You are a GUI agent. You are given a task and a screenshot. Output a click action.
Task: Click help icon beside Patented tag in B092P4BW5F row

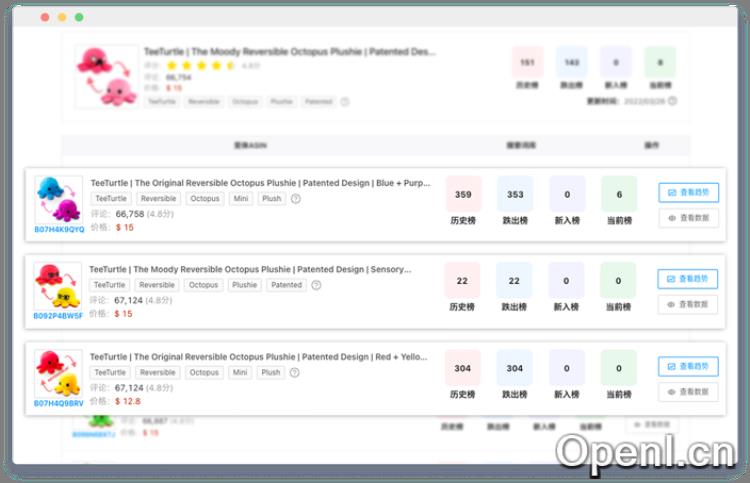(x=316, y=285)
